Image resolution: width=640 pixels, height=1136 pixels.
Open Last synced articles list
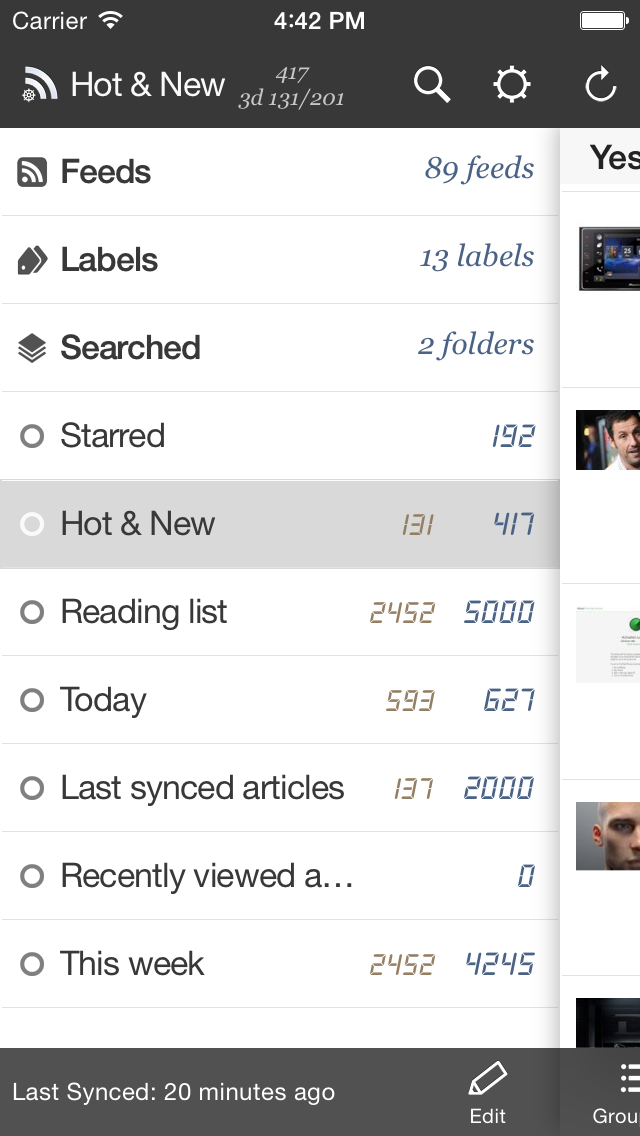202,788
